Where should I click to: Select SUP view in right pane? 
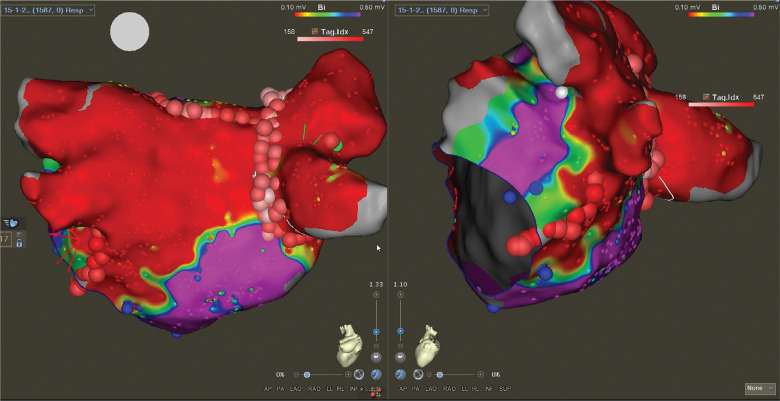pyautogui.click(x=505, y=389)
